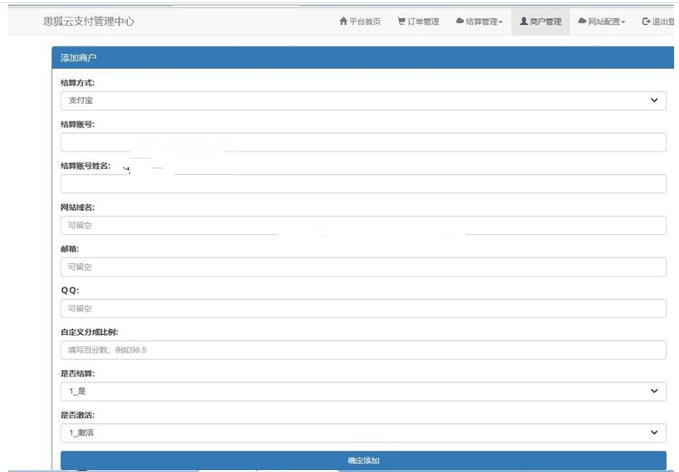Focus the 结算账号姓名 text field

(363, 184)
